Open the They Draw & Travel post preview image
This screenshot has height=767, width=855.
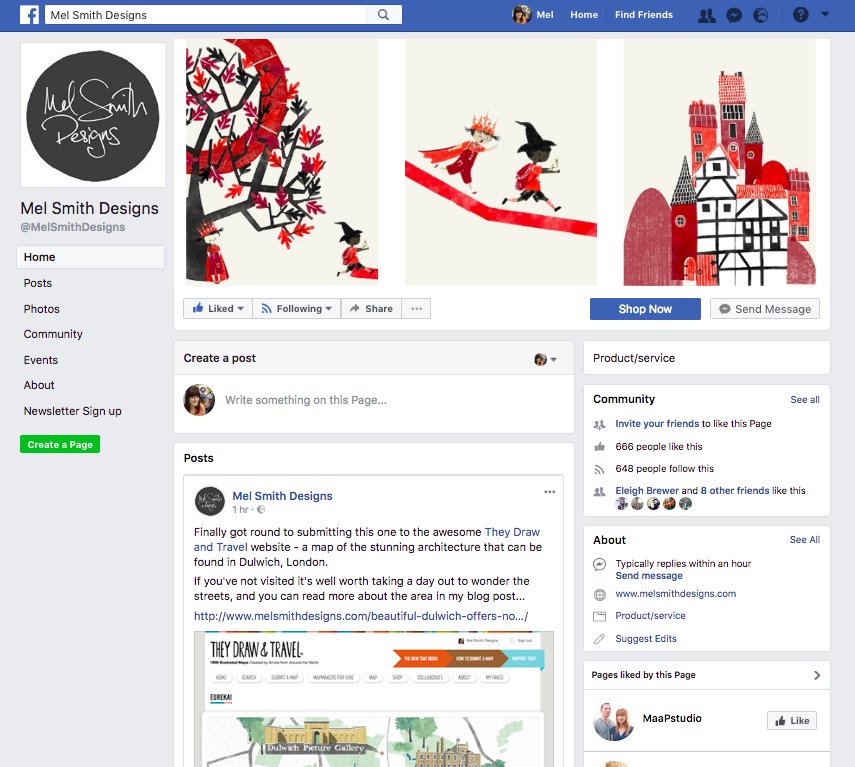pyautogui.click(x=374, y=699)
